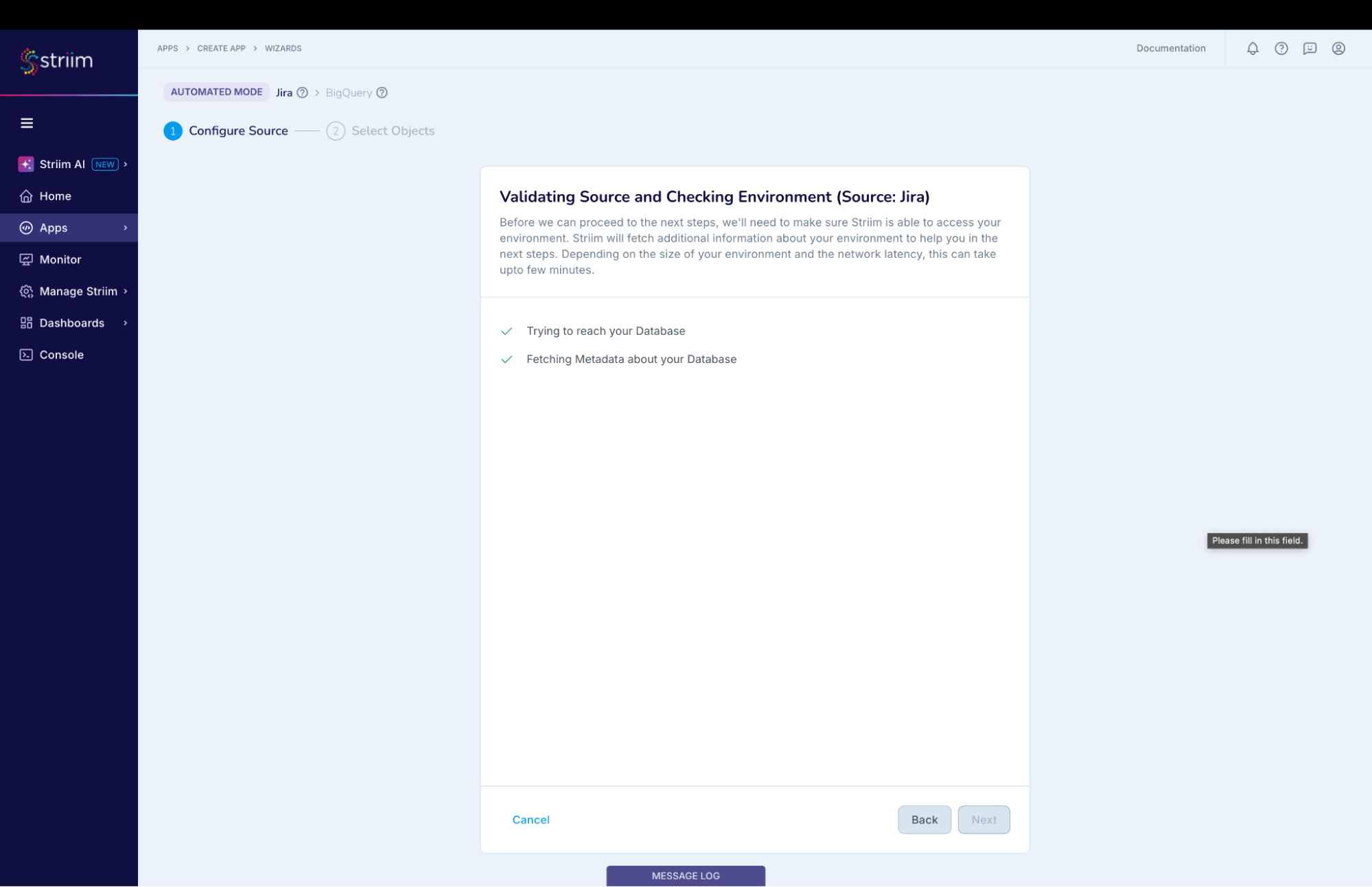Click the Striim AI sparkle icon
The image size is (1372, 887).
pyautogui.click(x=26, y=164)
